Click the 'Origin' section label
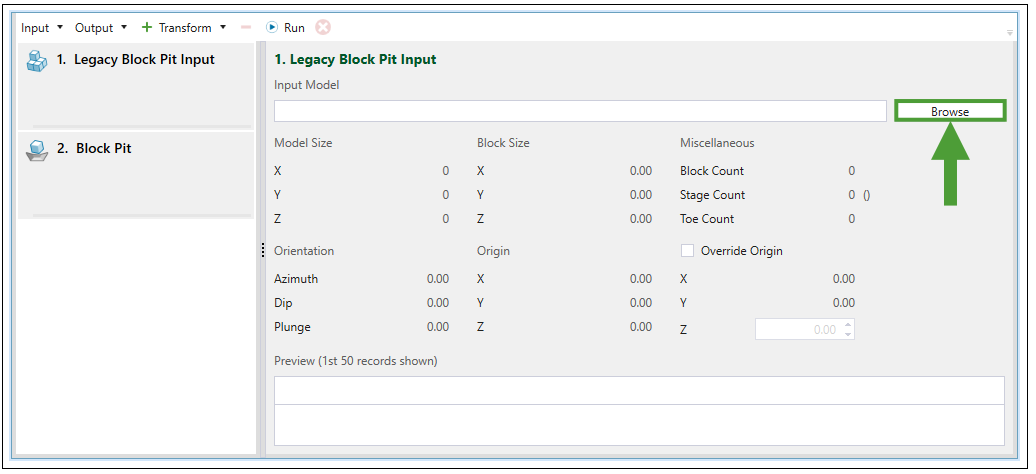Screen dimensions: 1036x474 (494, 251)
